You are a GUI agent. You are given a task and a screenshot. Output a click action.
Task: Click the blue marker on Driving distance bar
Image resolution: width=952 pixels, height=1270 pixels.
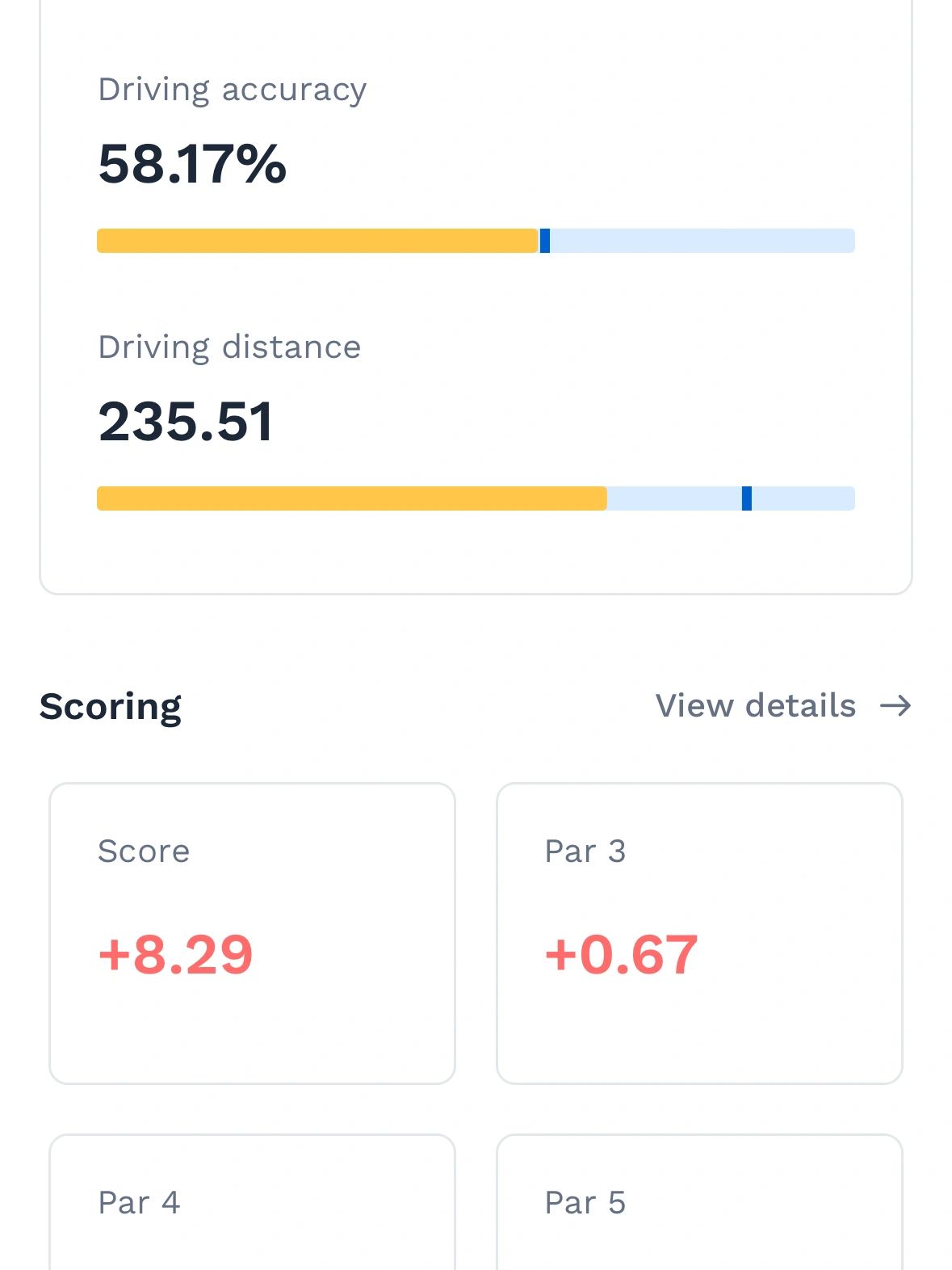tap(747, 498)
